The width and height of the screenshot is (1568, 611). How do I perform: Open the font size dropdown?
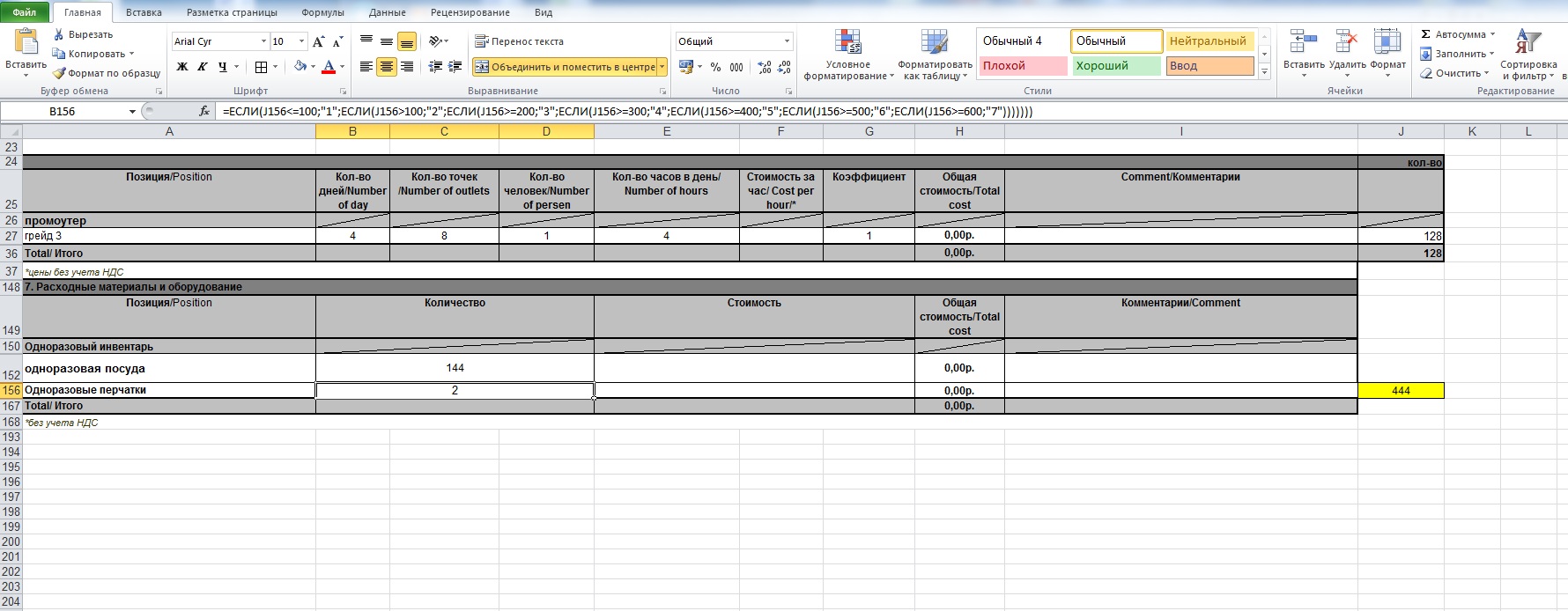[301, 41]
